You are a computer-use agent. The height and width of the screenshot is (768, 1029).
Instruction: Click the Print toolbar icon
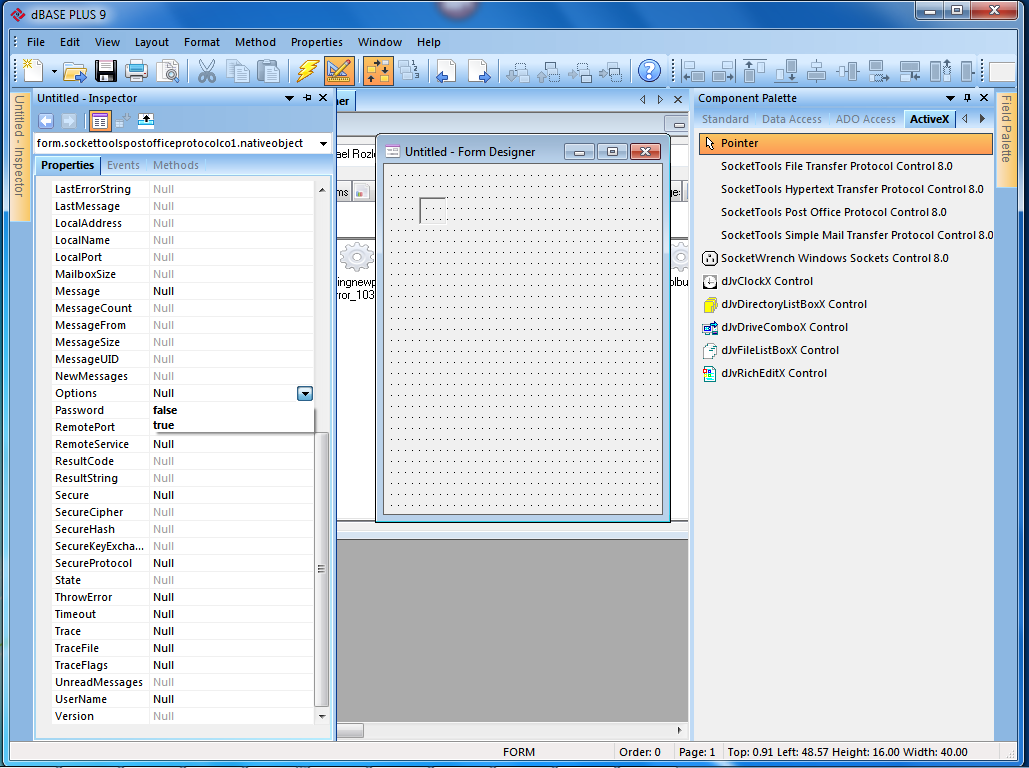click(x=136, y=71)
